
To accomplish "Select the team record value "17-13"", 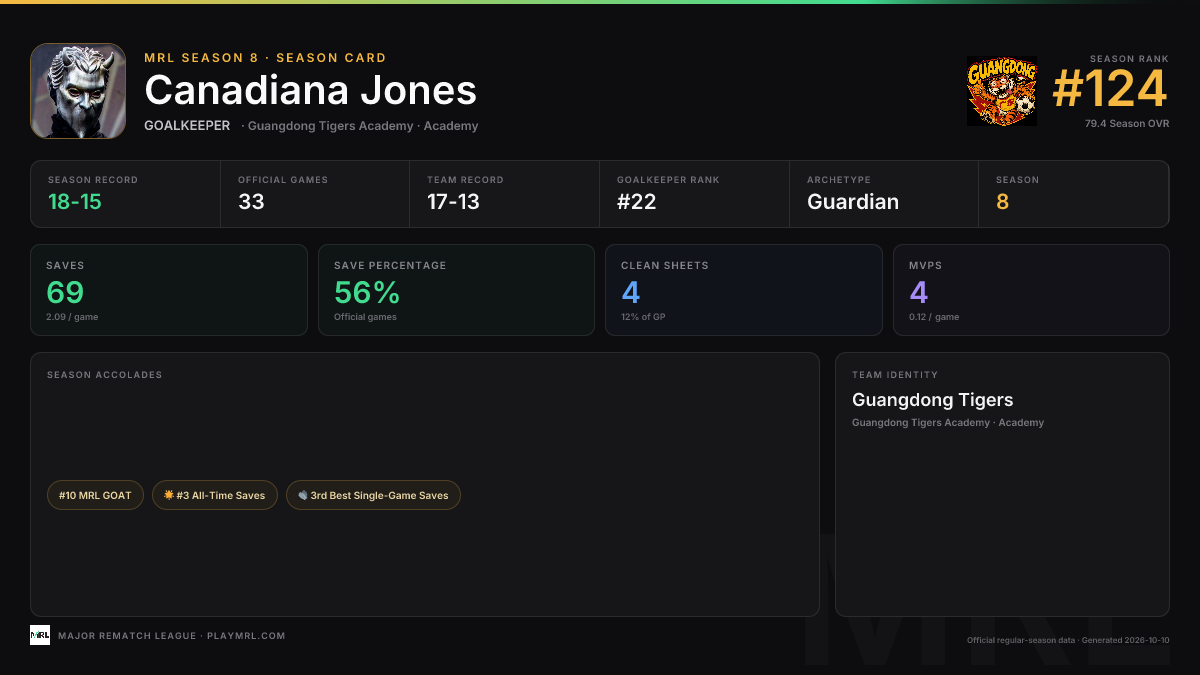I will pos(453,201).
